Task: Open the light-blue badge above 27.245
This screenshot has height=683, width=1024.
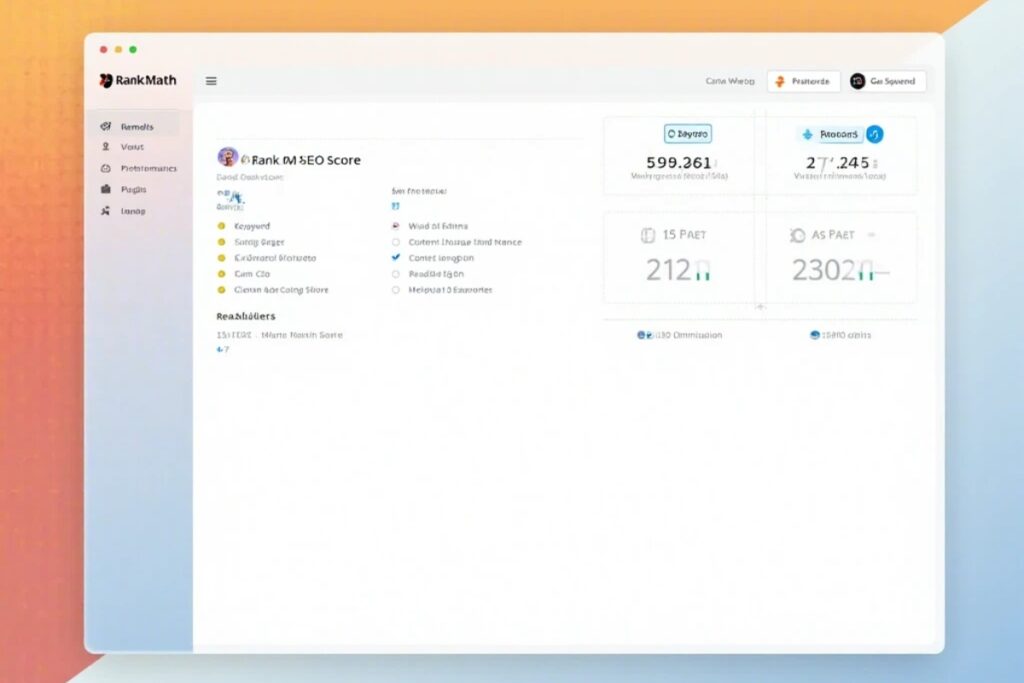Action: (x=831, y=134)
